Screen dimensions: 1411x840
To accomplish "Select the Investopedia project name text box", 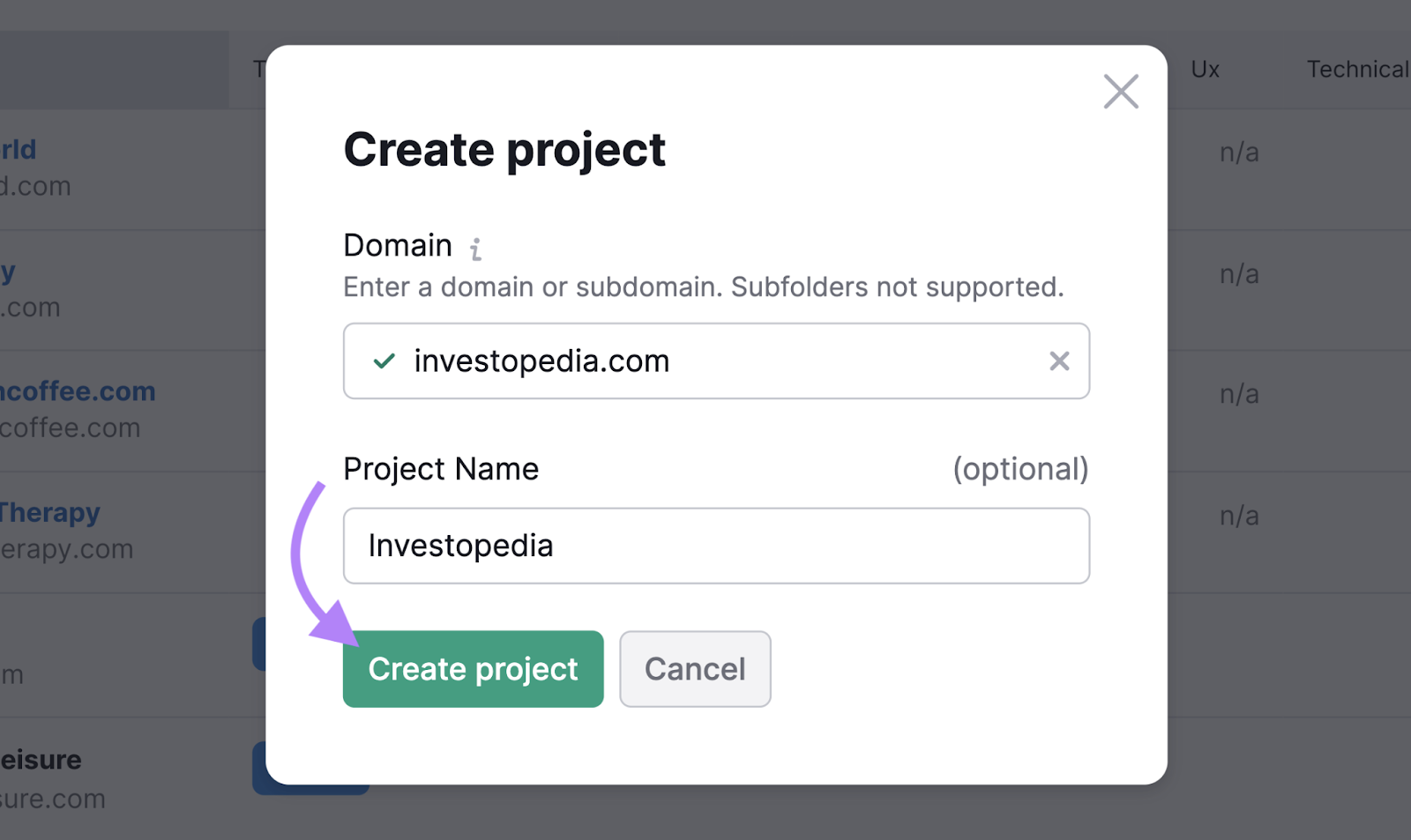I will [716, 546].
